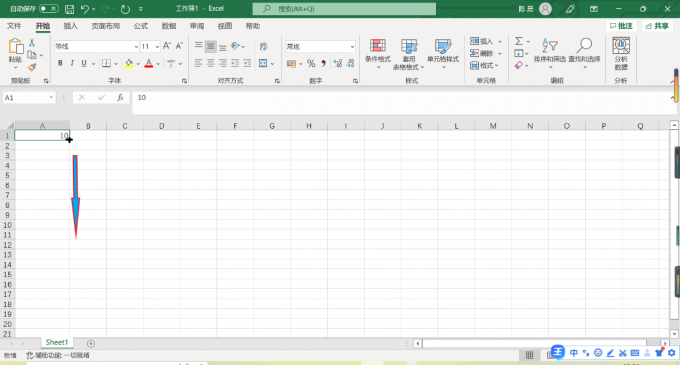This screenshot has width=680, height=365.
Task: Open the number format (常规) dropdown
Action: click(x=352, y=46)
